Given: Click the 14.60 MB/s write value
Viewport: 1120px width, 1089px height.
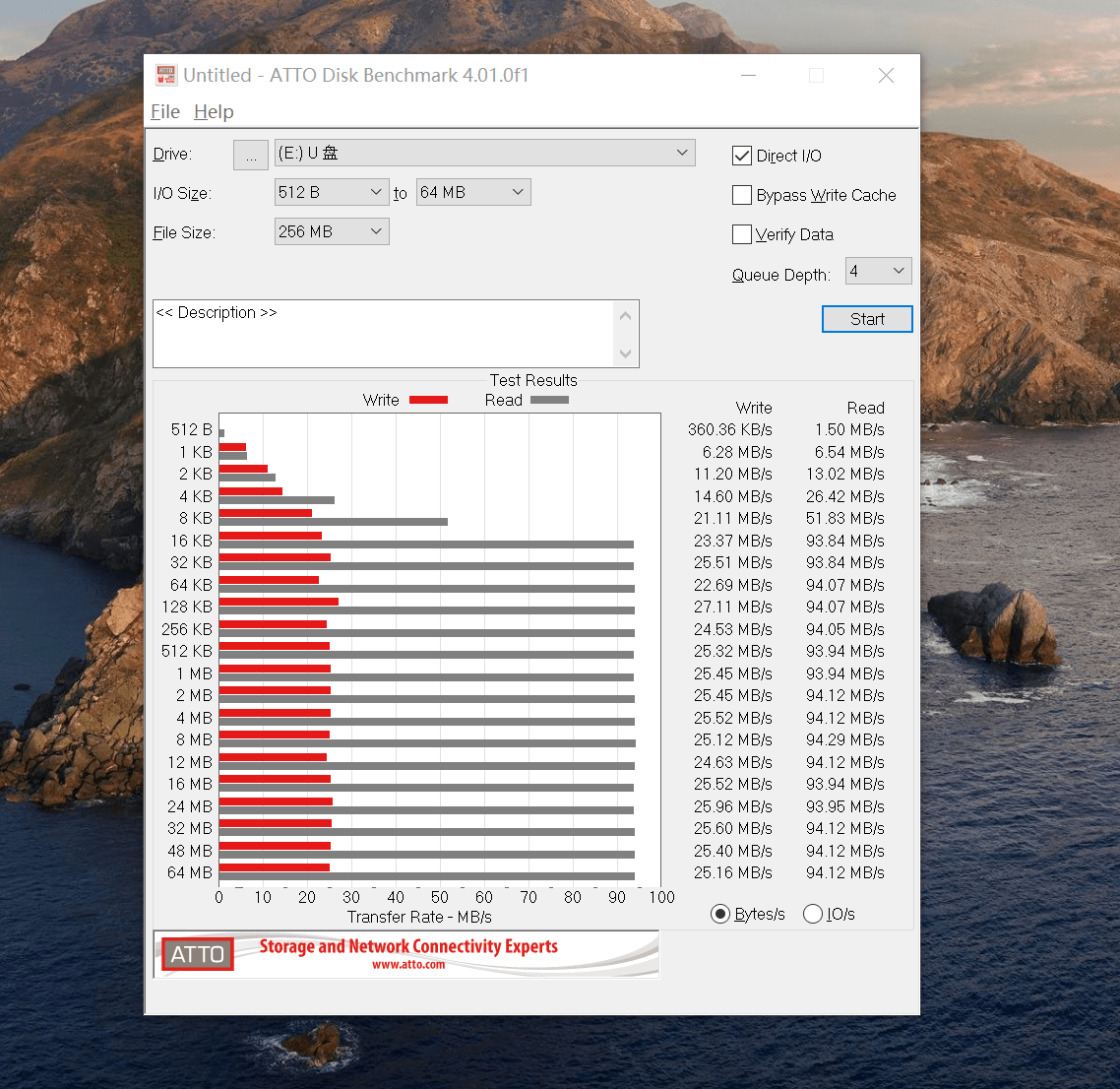Looking at the screenshot, I should 733,496.
